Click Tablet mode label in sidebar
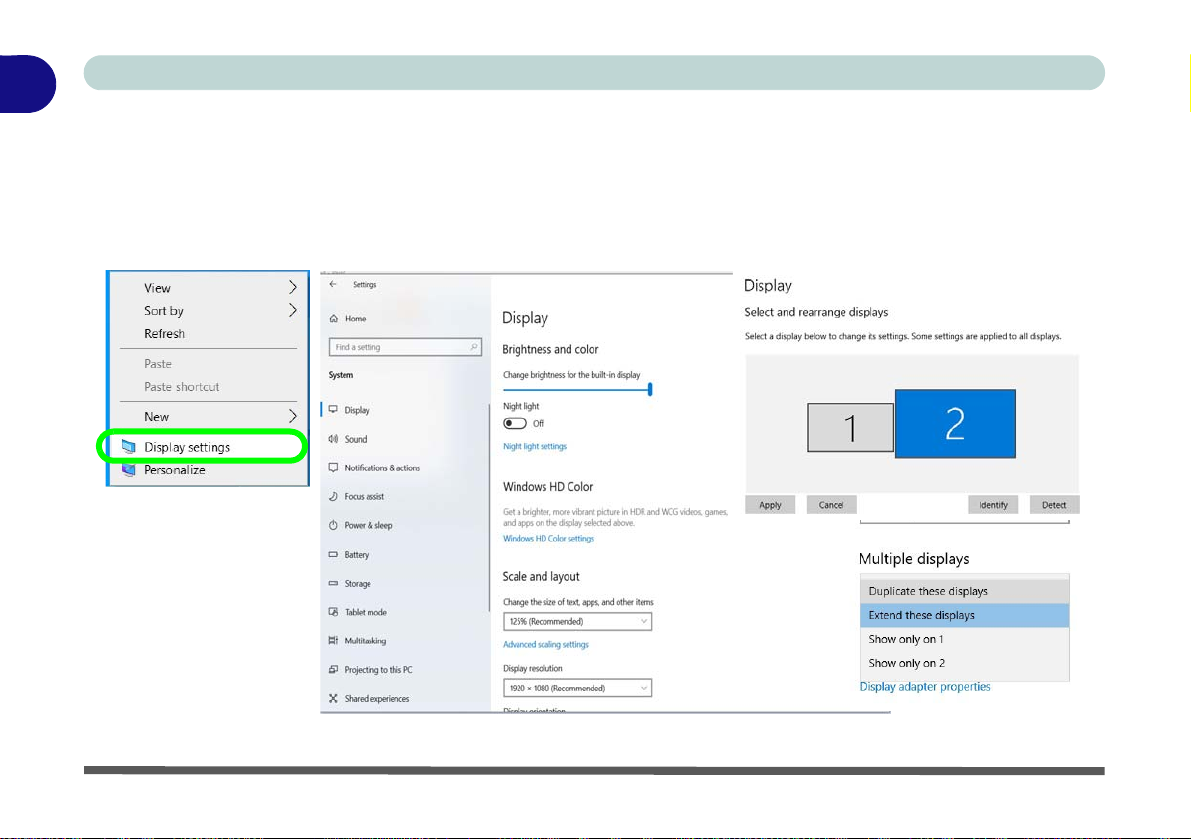The height and width of the screenshot is (839, 1191). point(365,612)
